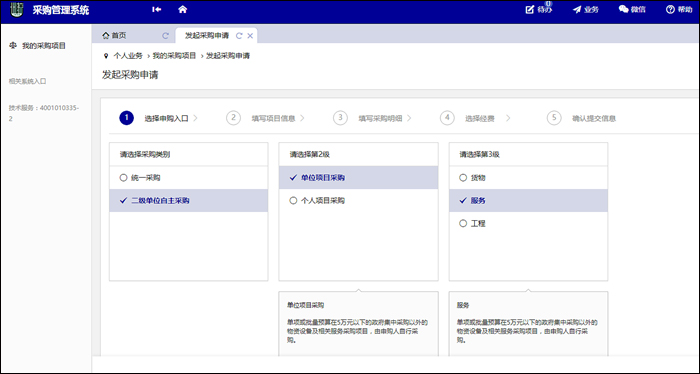Click the 采购管理系统 title
This screenshot has width=700, height=374.
click(61, 10)
